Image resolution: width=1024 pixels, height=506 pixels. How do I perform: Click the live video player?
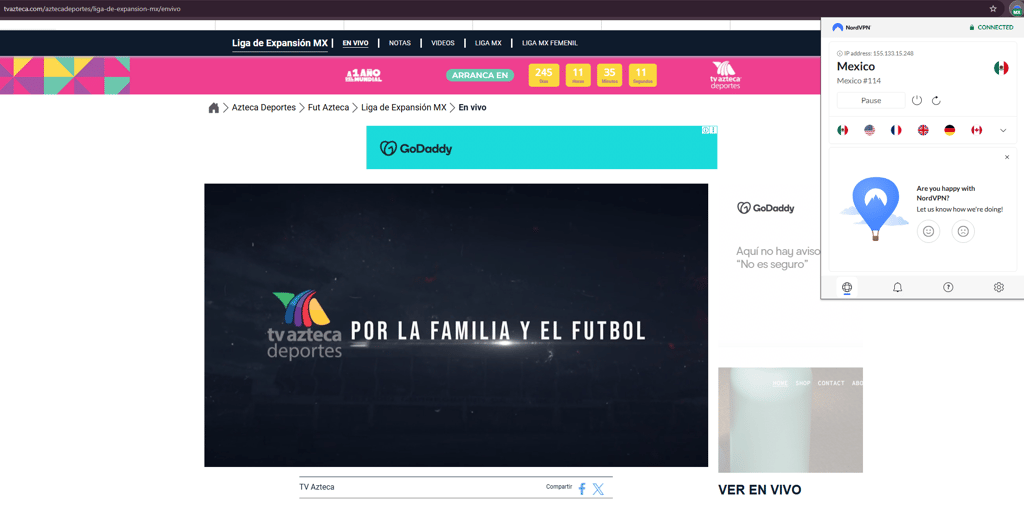coord(456,325)
